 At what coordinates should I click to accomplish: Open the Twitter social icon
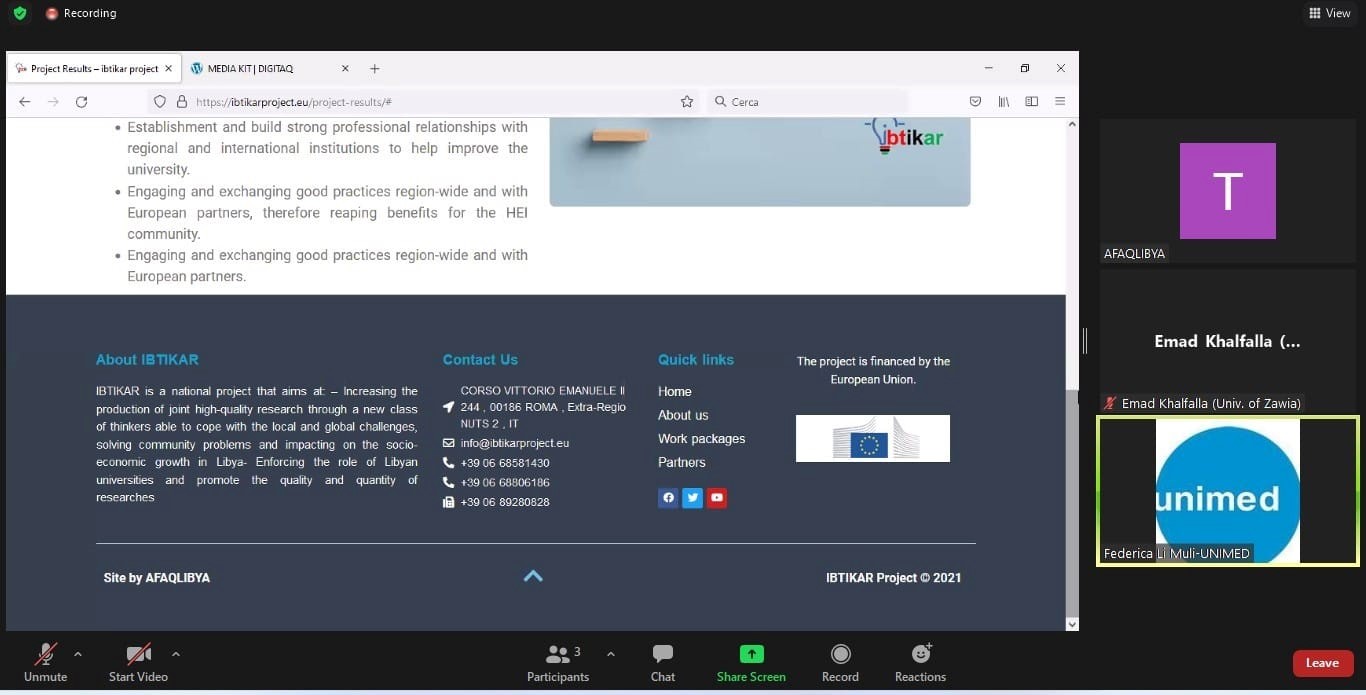point(692,498)
